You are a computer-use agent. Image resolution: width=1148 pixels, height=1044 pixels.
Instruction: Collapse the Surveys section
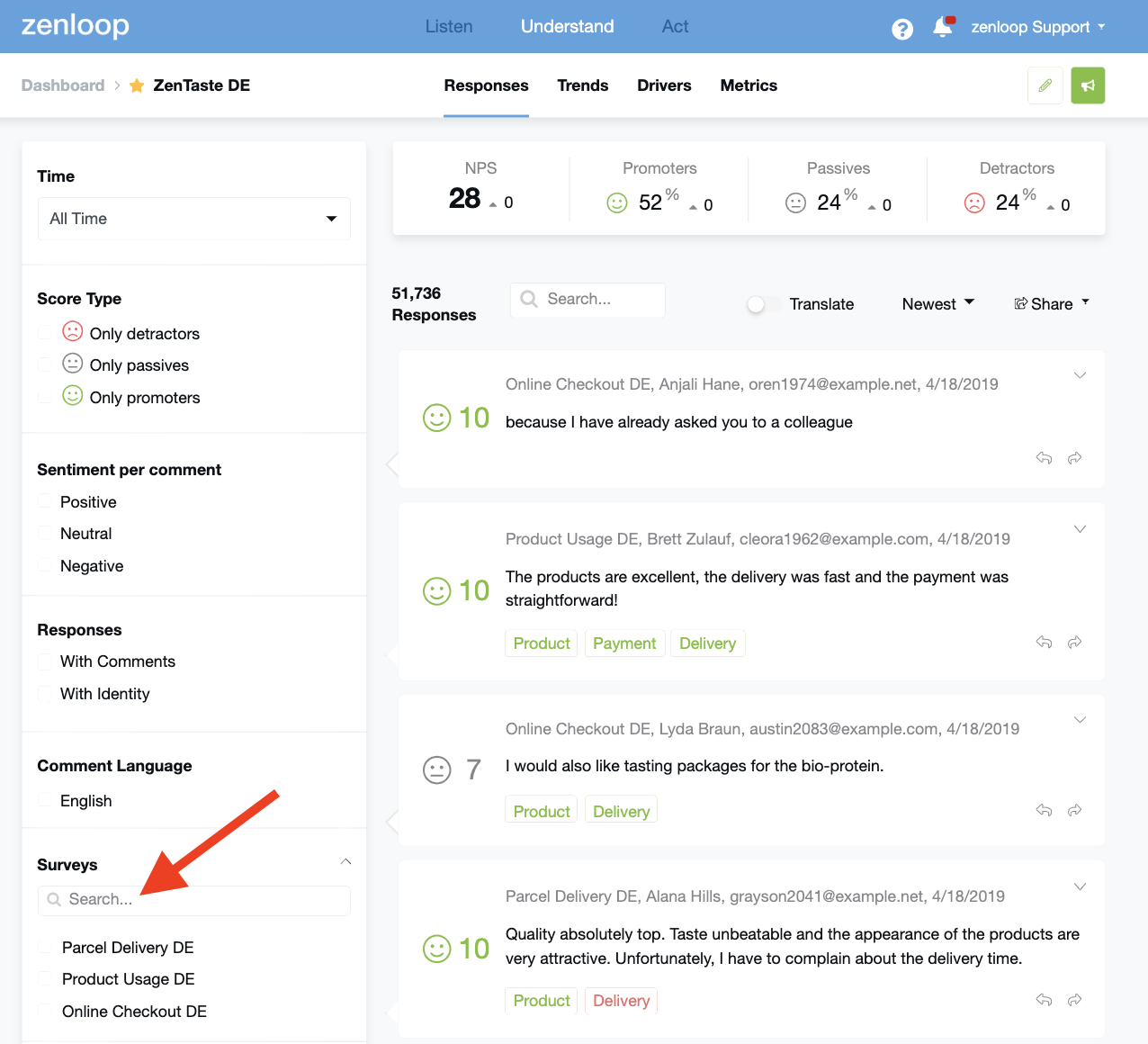click(346, 862)
